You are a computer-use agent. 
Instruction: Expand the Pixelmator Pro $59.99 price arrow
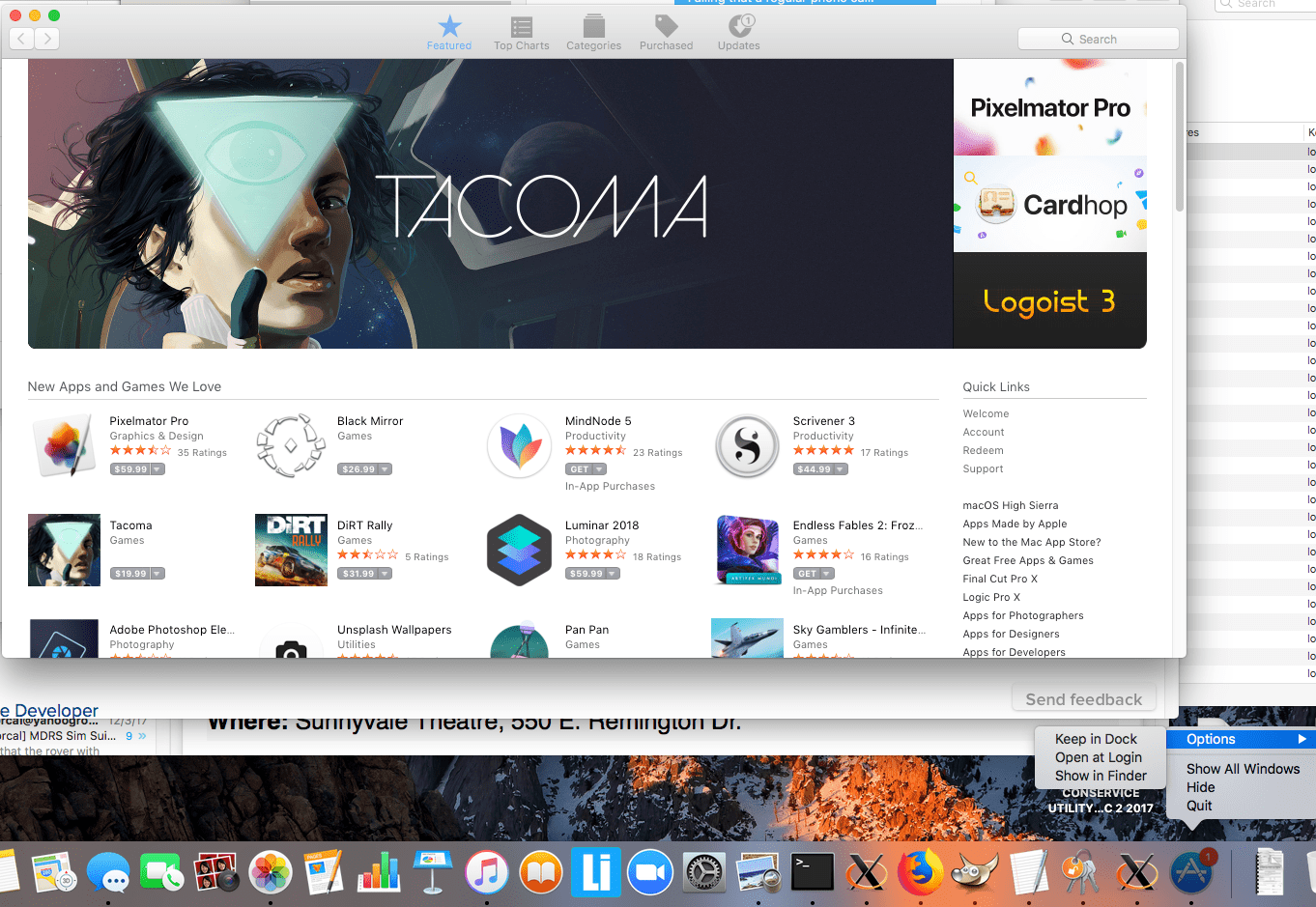(157, 469)
